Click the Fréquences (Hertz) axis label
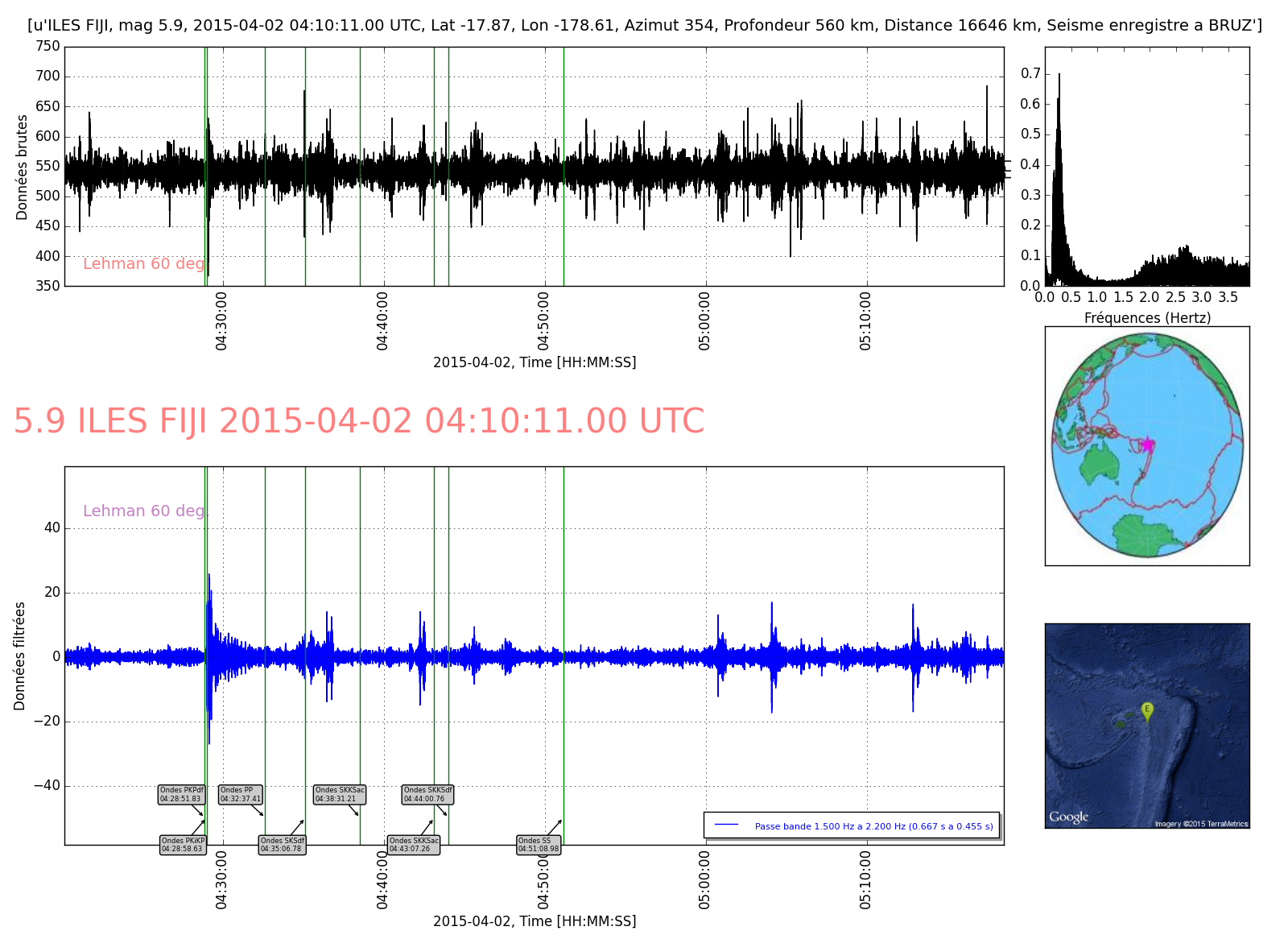This screenshot has height=939, width=1288. click(x=1147, y=318)
